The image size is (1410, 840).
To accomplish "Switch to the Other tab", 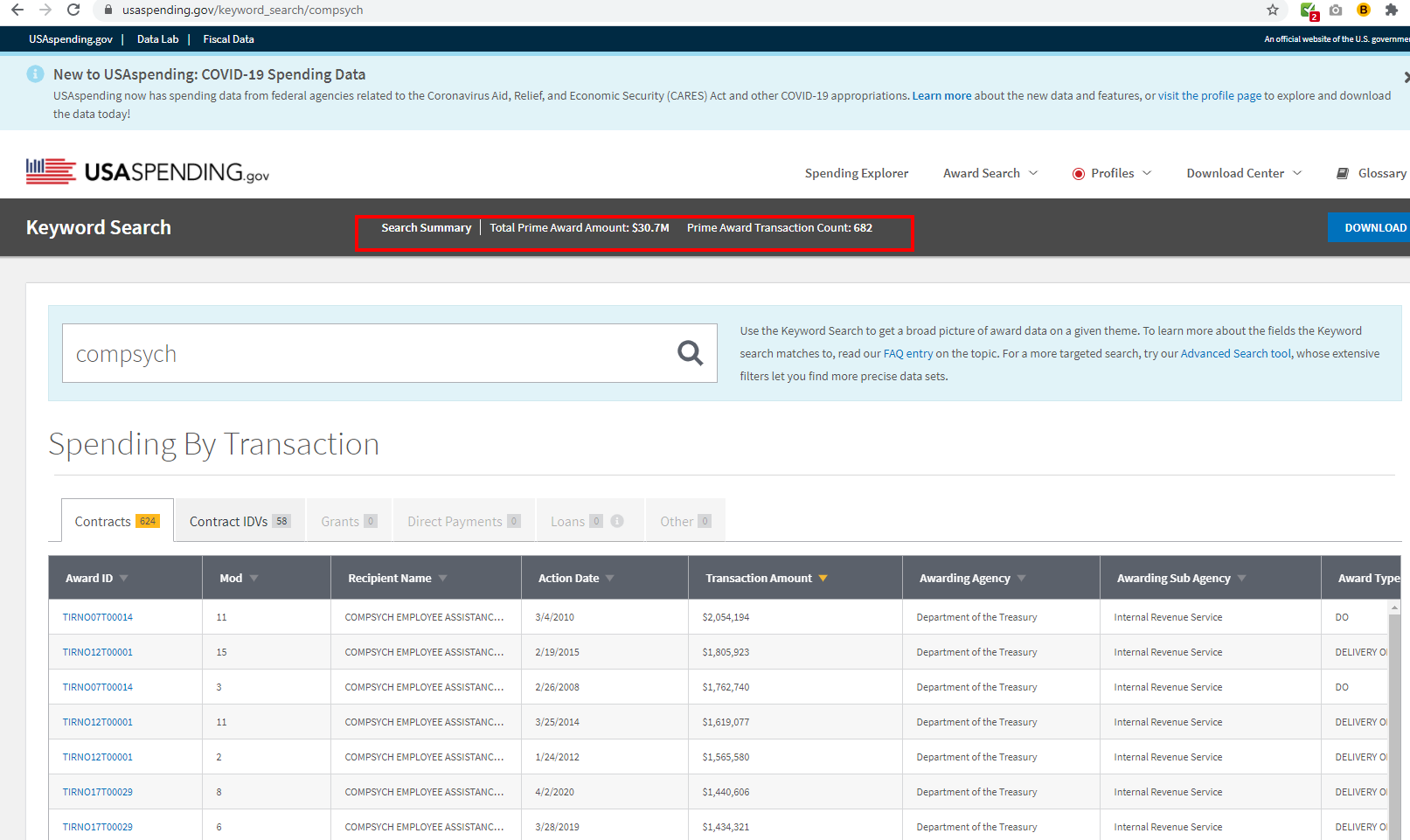I will tap(685, 521).
